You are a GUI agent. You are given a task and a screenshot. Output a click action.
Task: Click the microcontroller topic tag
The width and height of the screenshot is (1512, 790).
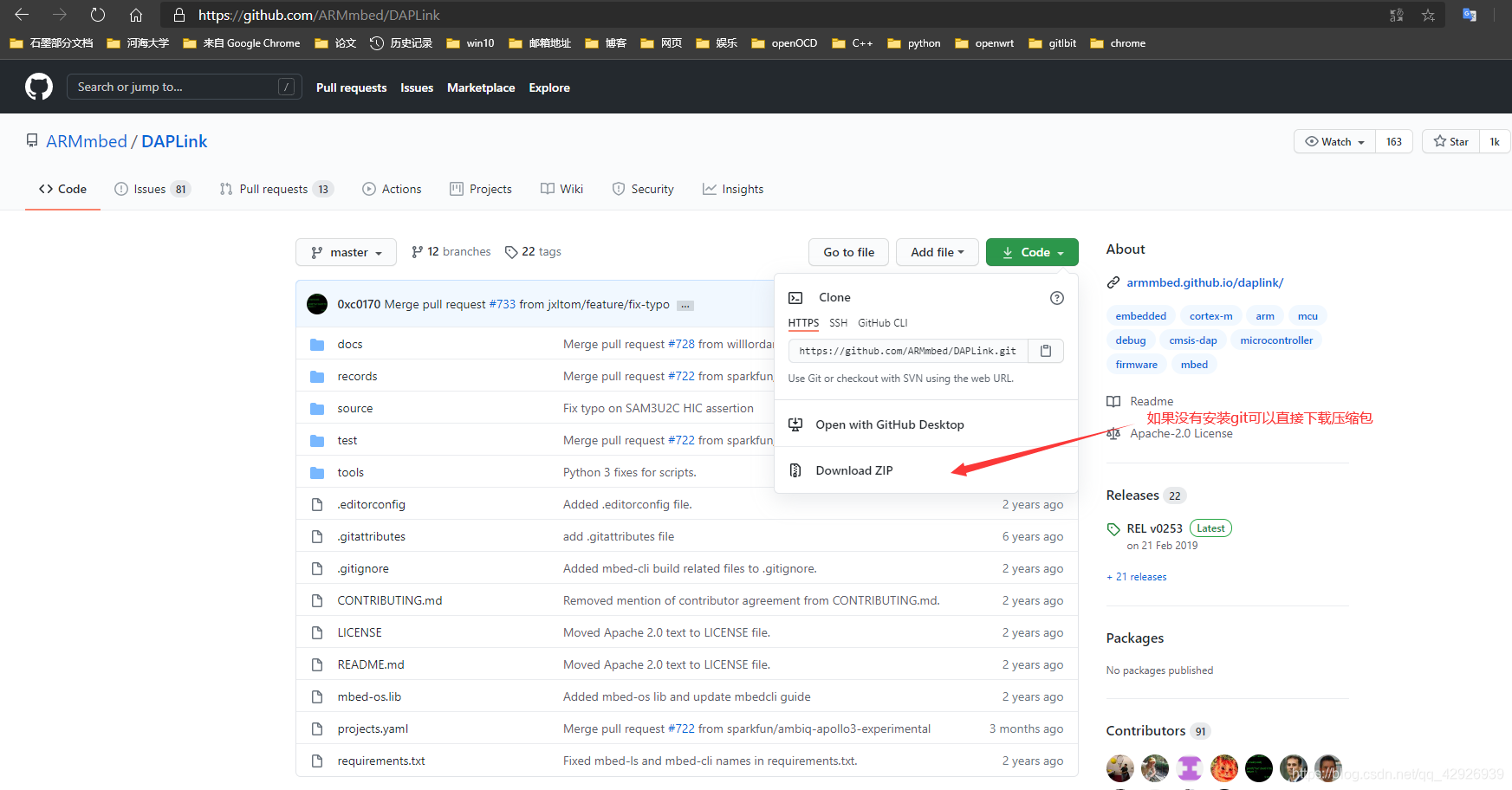pyautogui.click(x=1276, y=340)
